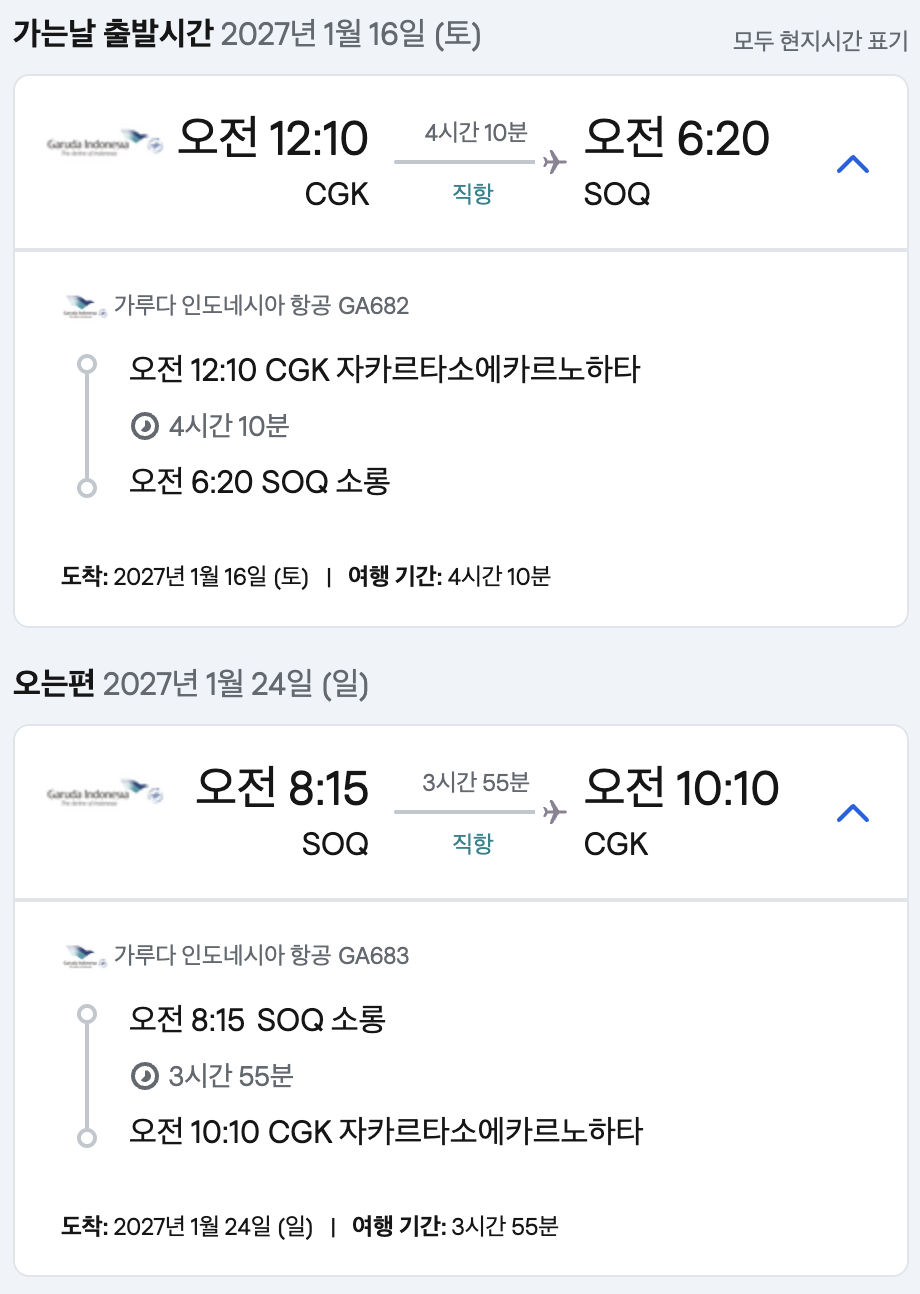The height and width of the screenshot is (1294, 920).
Task: Select the arrival stop marker for 오전 6:20 SOQ
Action: (x=87, y=488)
